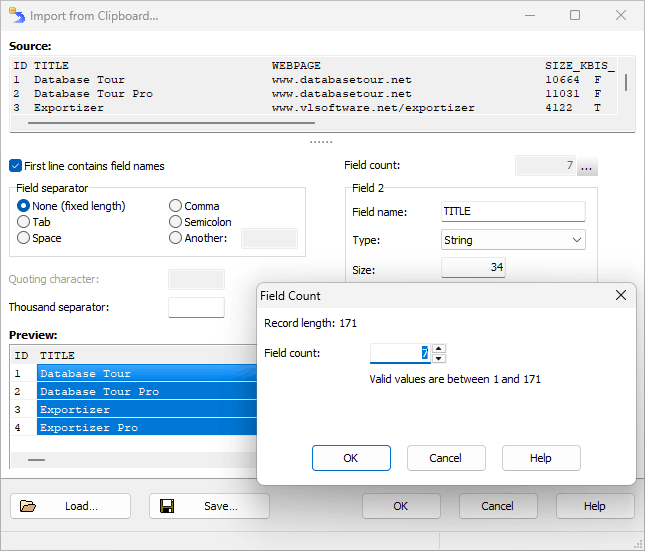Click the read-only Field count box showing 7

[x=545, y=166]
